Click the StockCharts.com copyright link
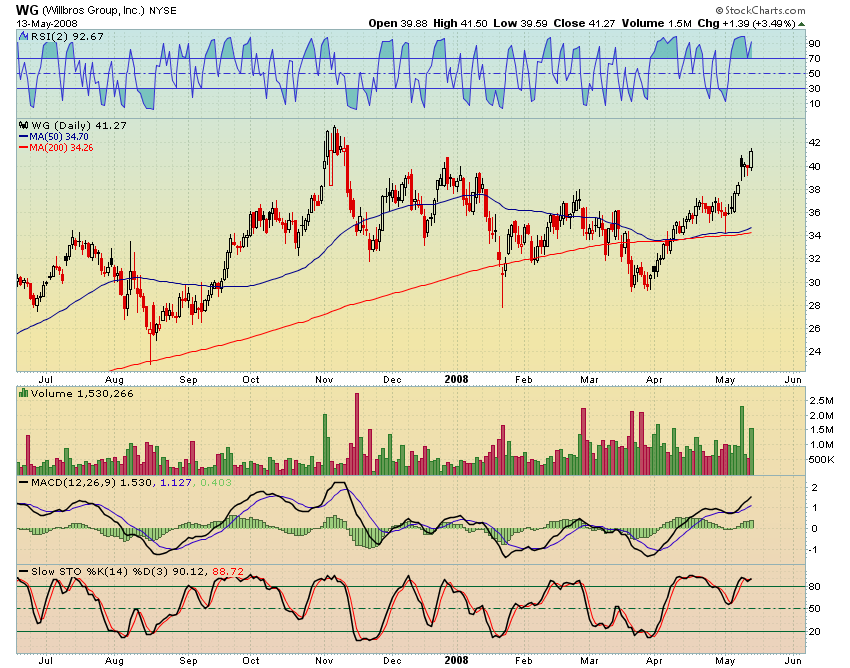The image size is (850, 668). point(760,10)
